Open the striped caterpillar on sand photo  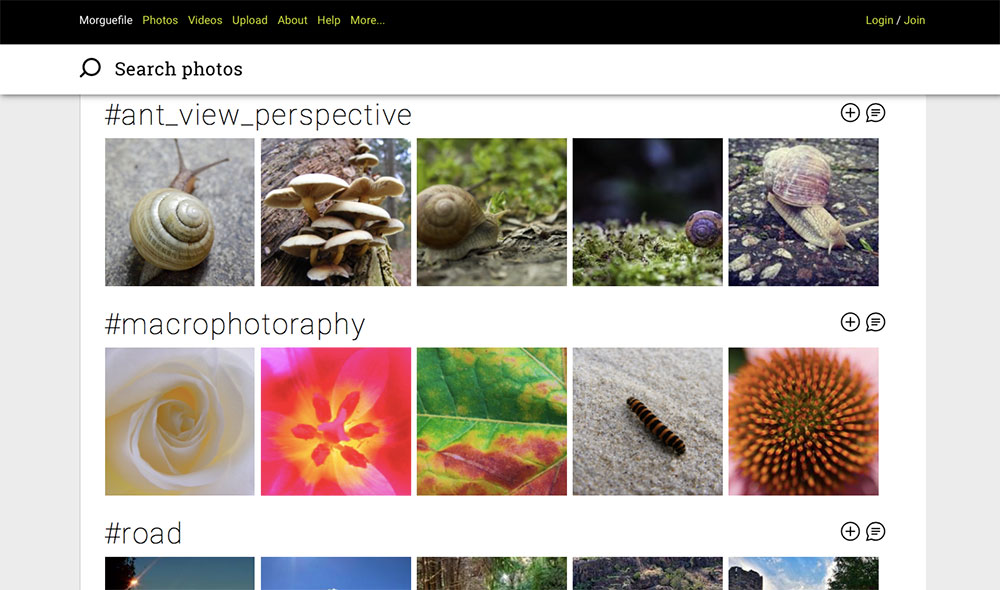coord(647,422)
